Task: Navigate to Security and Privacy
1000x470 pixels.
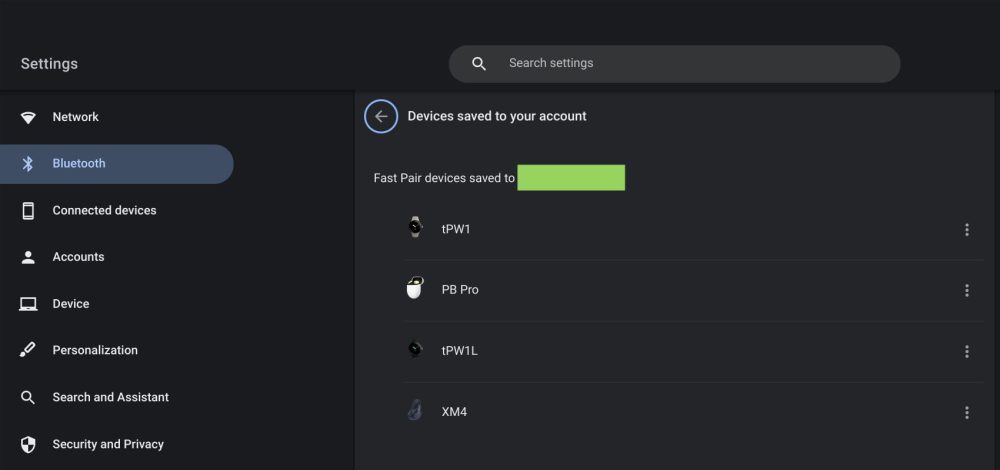Action: pyautogui.click(x=108, y=444)
